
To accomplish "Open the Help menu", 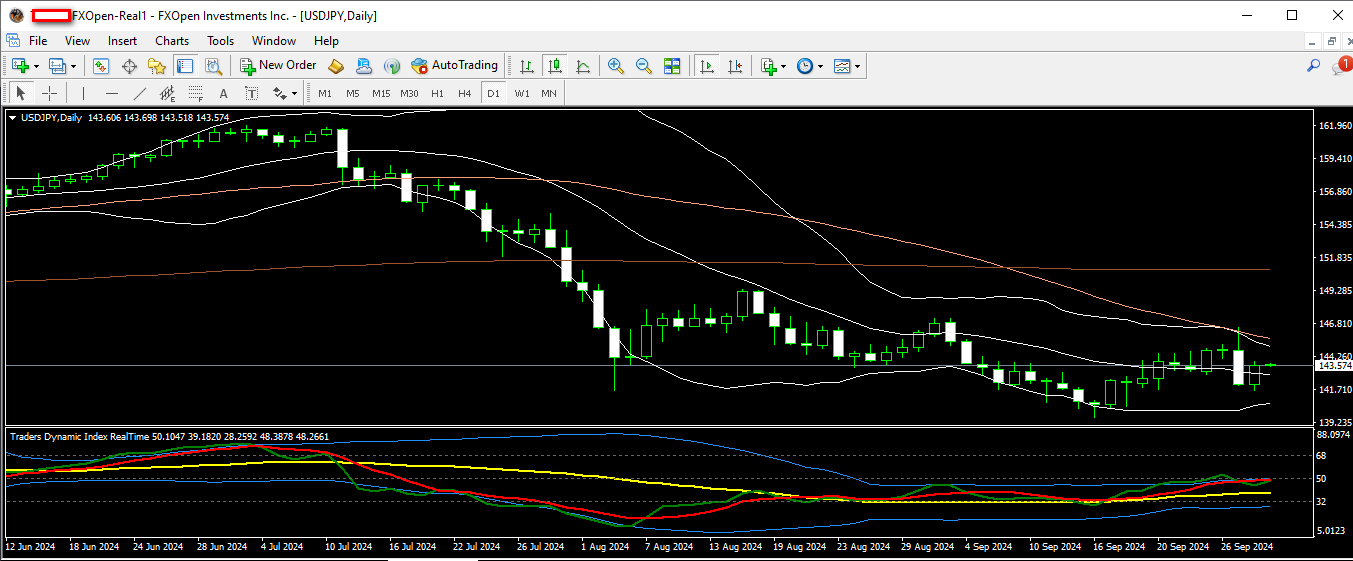I will coord(326,41).
